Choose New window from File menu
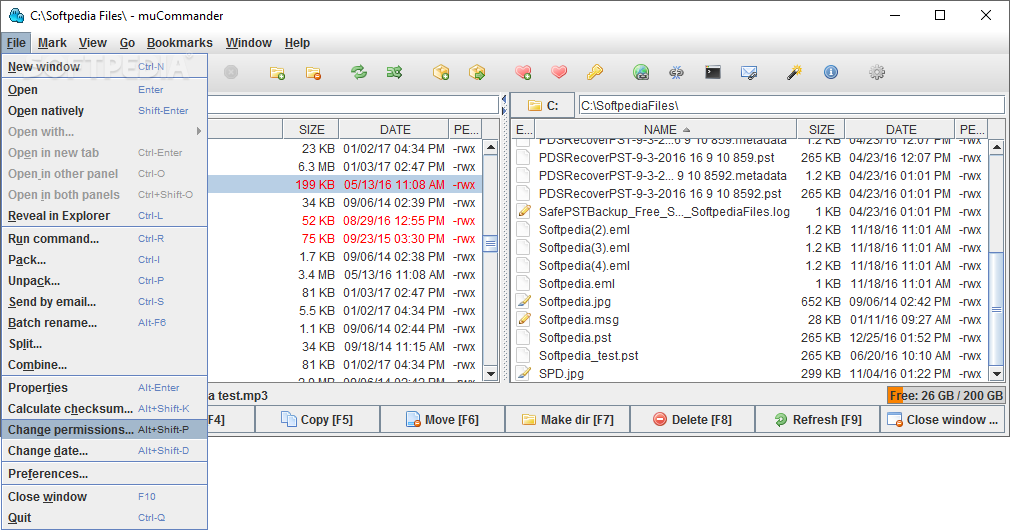1010x530 pixels. (104, 66)
